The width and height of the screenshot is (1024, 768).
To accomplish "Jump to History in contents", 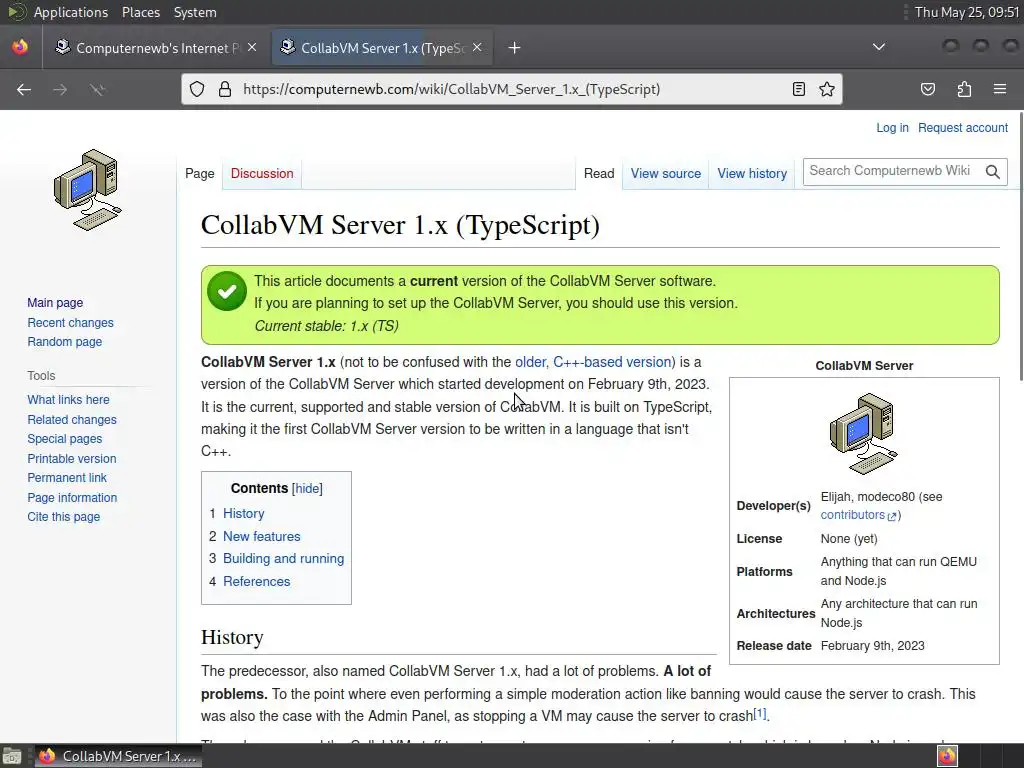I will tap(244, 514).
